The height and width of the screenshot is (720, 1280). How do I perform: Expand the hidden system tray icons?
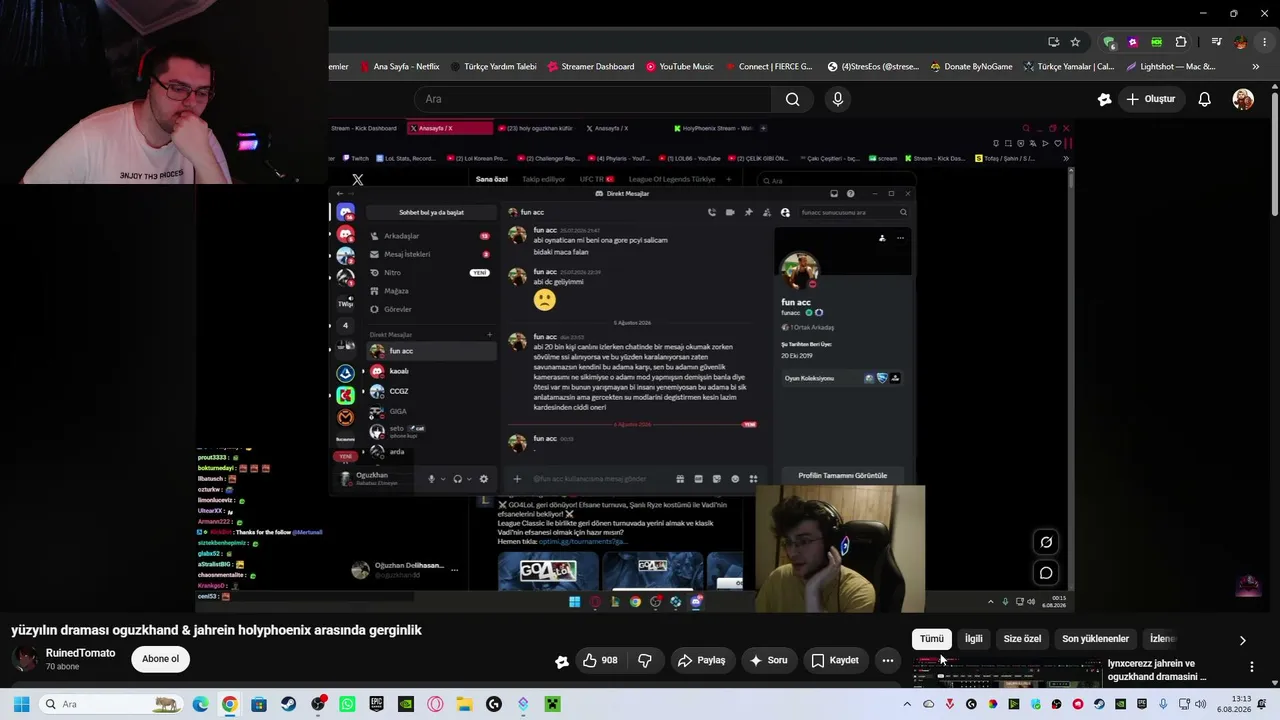coord(907,704)
